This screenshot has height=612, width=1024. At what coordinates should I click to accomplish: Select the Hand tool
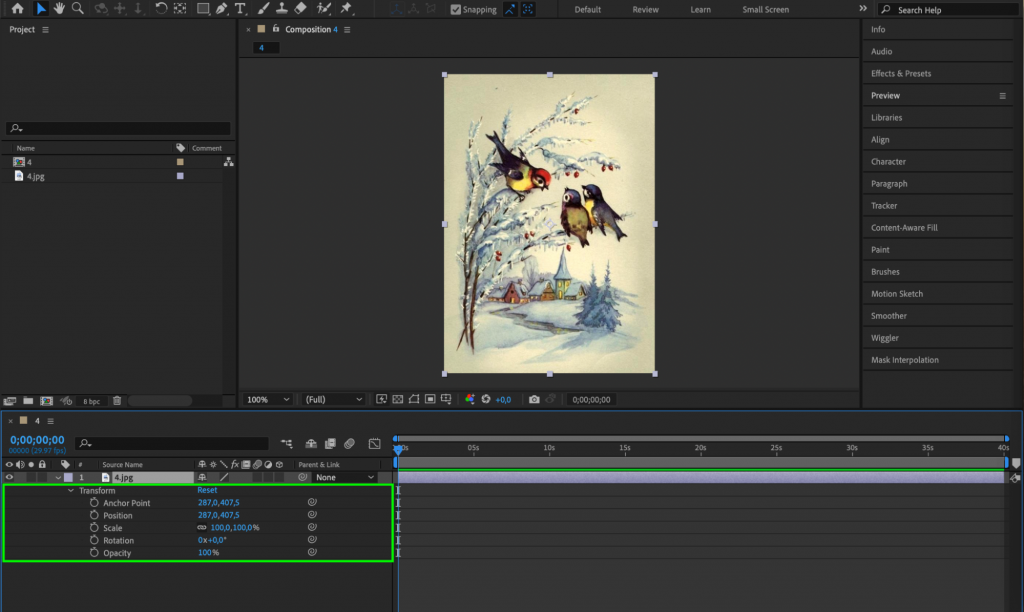click(x=59, y=9)
